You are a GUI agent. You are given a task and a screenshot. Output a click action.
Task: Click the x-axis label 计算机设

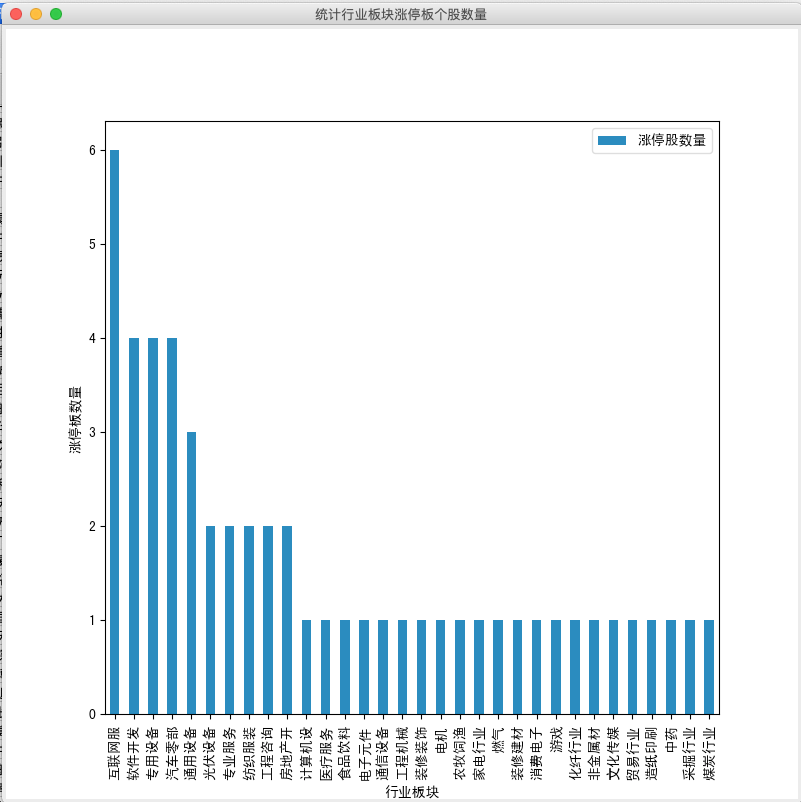click(306, 753)
